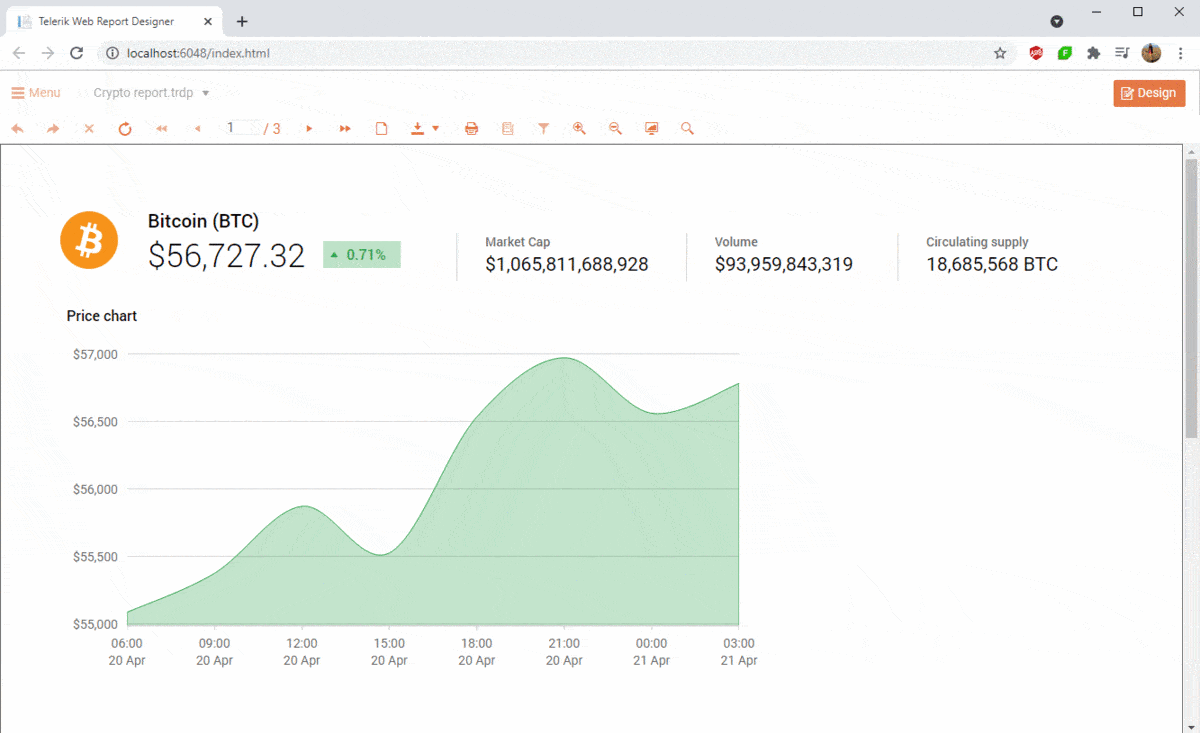Screen dimensions: 1200x733
Task: Expand the Crypto report.trdp file dropdown
Action: [x=205, y=93]
